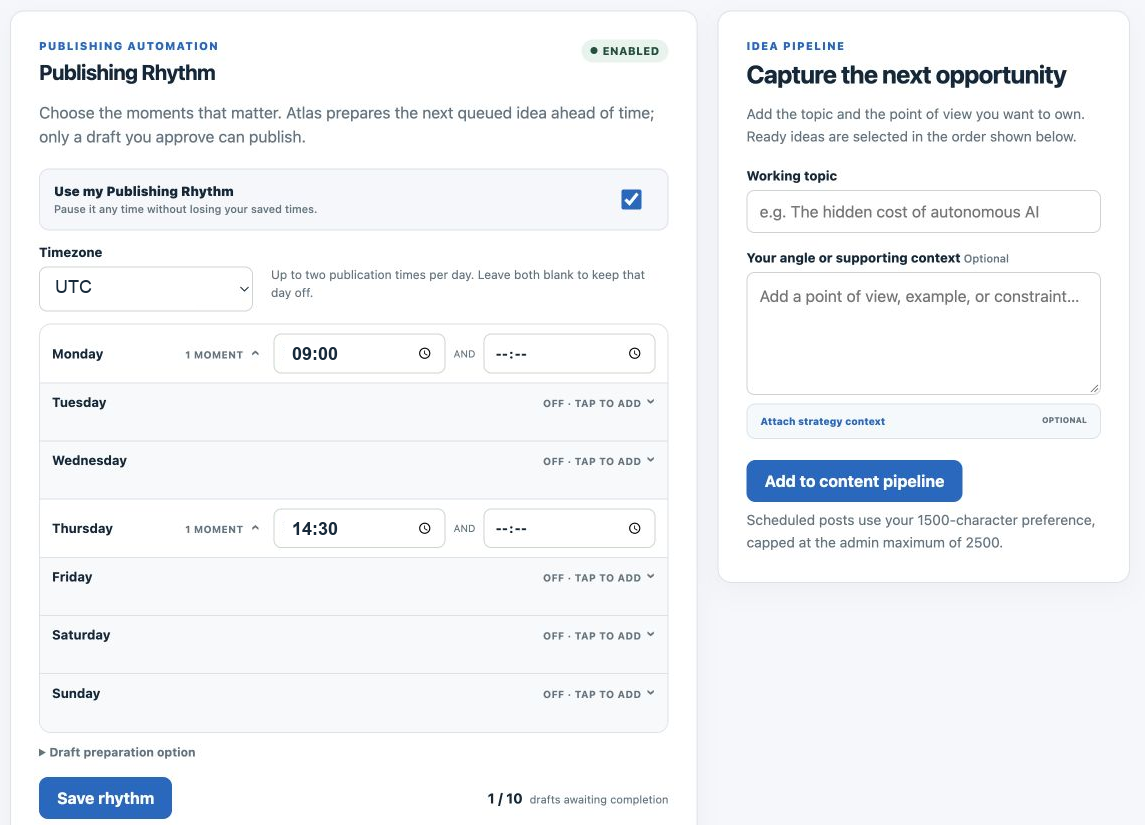Click the "Your angle or supporting context" label
This screenshot has height=825, width=1145.
point(853,258)
